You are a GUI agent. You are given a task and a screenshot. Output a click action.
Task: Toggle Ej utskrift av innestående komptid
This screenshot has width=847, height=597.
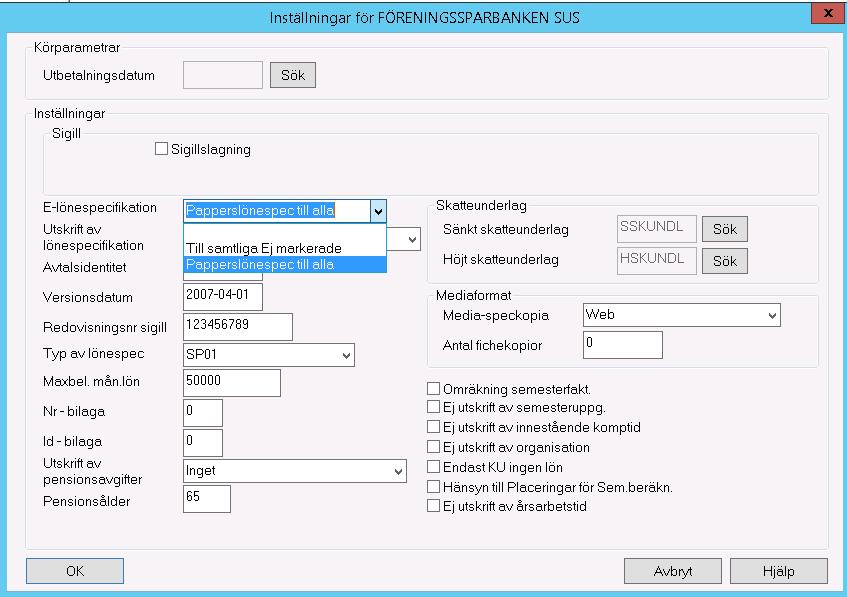[433, 427]
